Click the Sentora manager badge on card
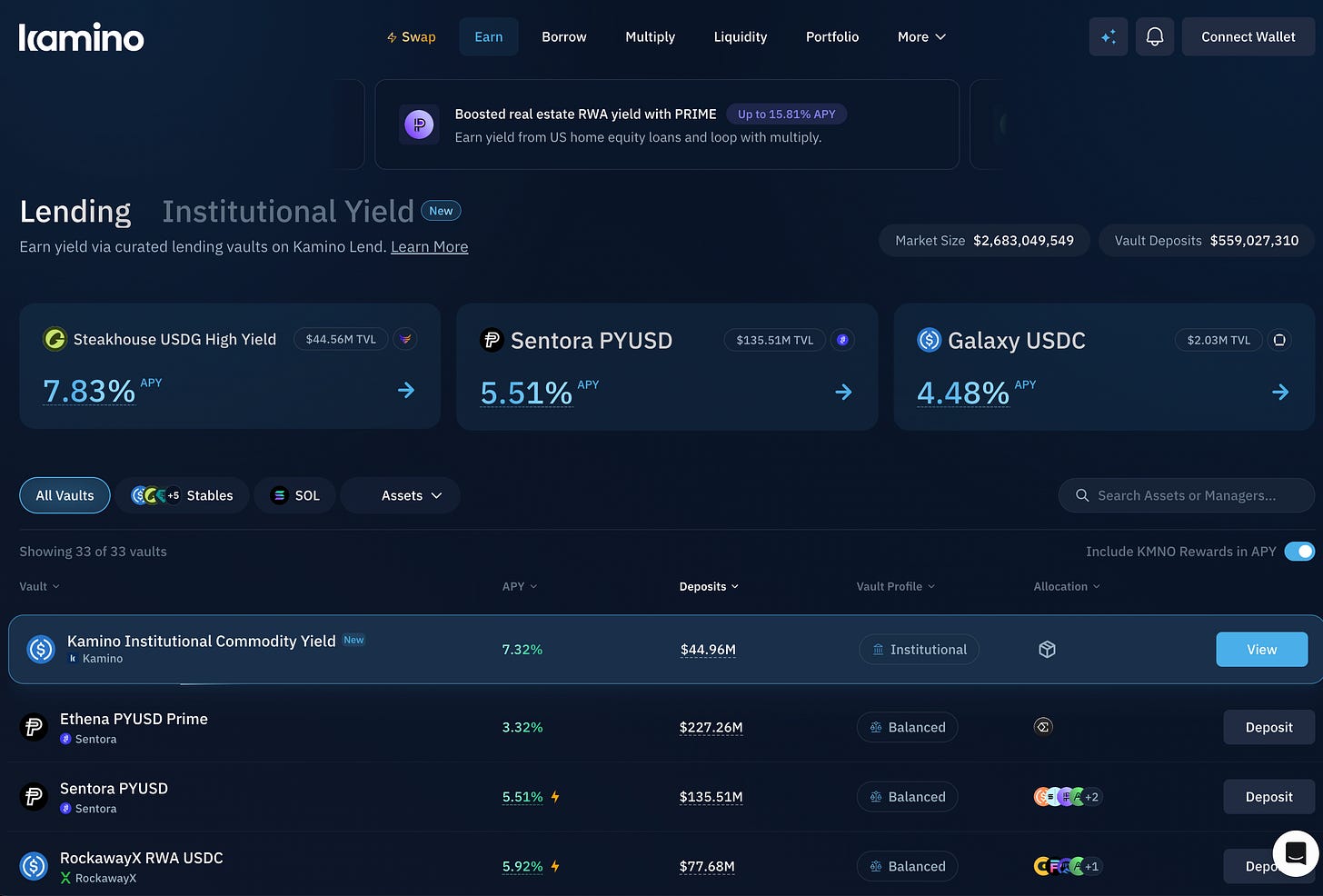 pos(843,340)
